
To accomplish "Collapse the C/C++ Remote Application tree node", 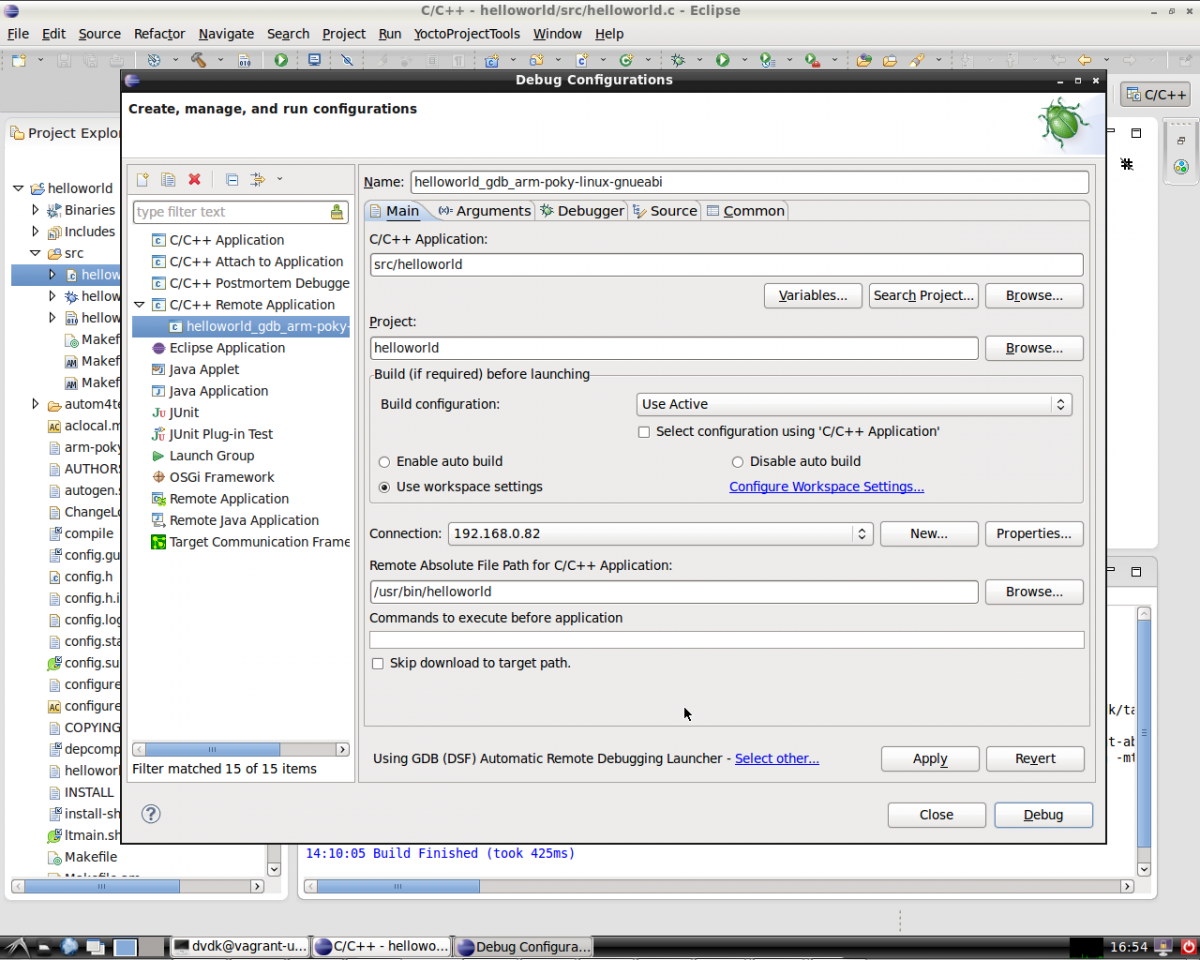I will pyautogui.click(x=140, y=305).
